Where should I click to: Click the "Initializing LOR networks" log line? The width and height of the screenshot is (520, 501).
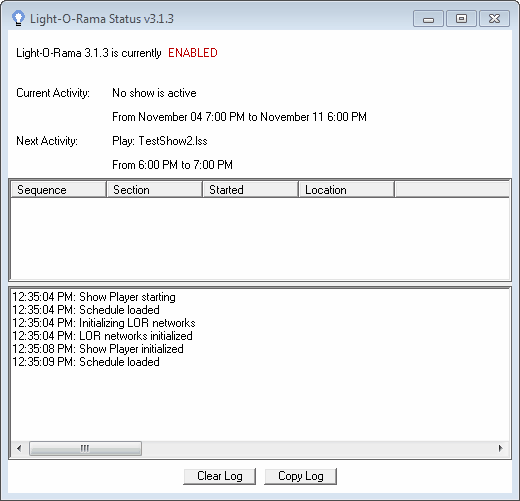tap(104, 323)
